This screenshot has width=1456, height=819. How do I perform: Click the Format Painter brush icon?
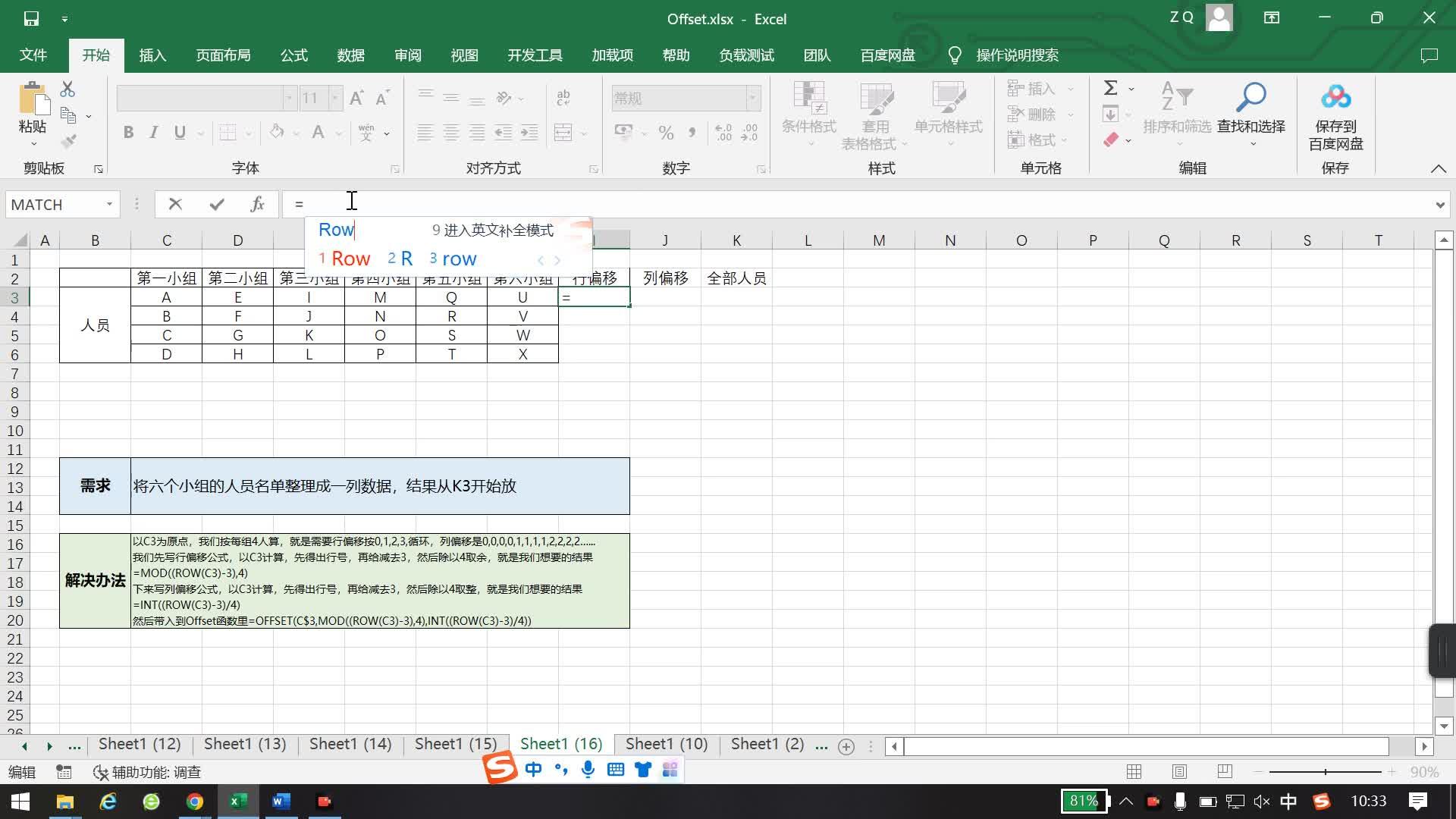[68, 141]
